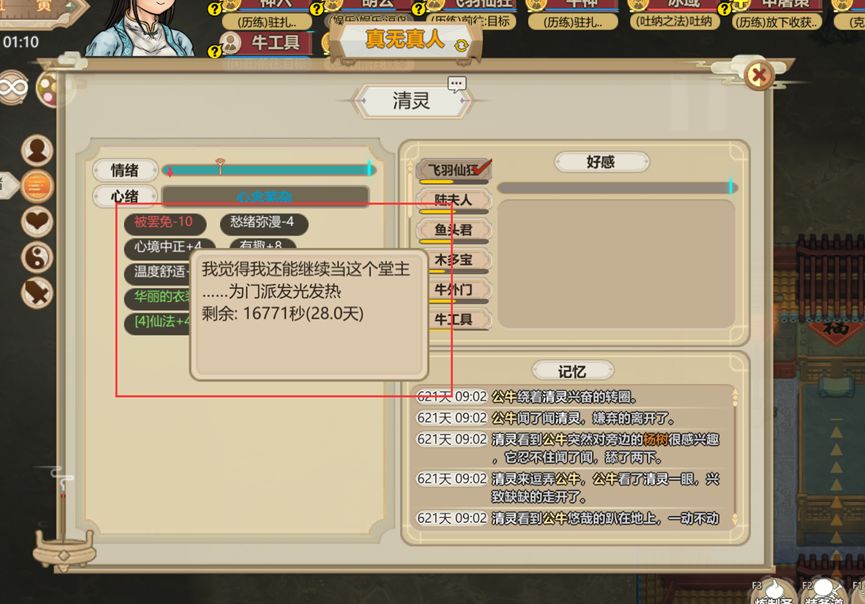The image size is (865, 604).
Task: Click the 牛工具 character tag at top
Action: pyautogui.click(x=265, y=42)
